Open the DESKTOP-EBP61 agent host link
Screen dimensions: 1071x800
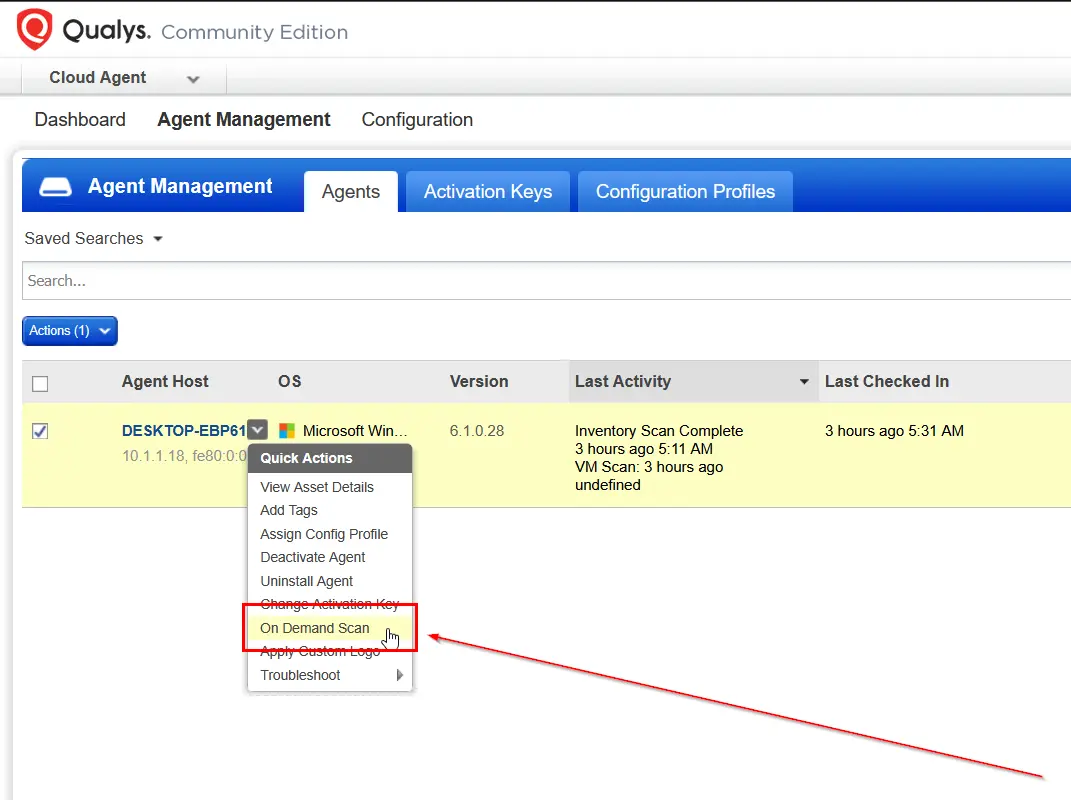184,431
